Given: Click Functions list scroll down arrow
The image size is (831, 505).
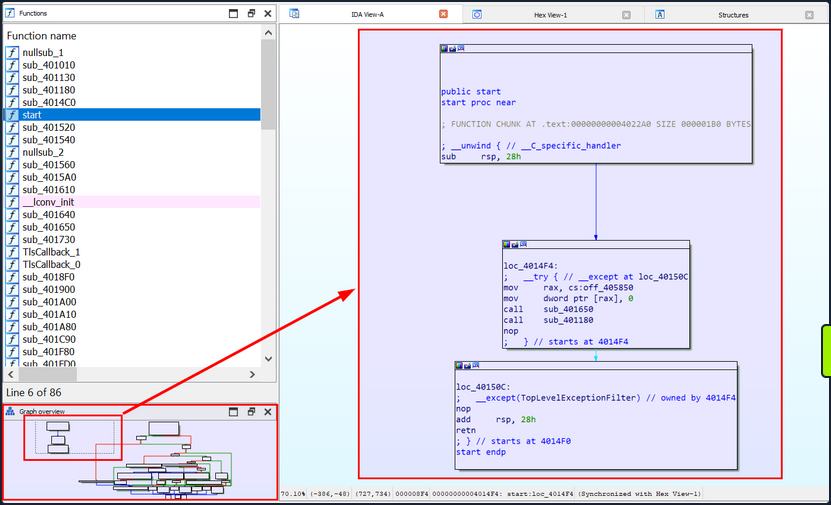Looking at the screenshot, I should coord(268,359).
